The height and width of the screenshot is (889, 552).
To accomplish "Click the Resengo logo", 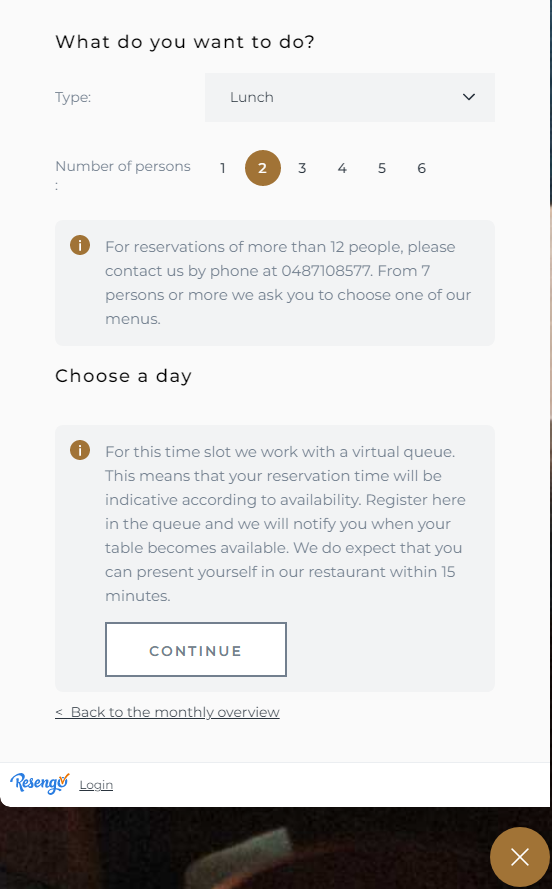I will [39, 784].
